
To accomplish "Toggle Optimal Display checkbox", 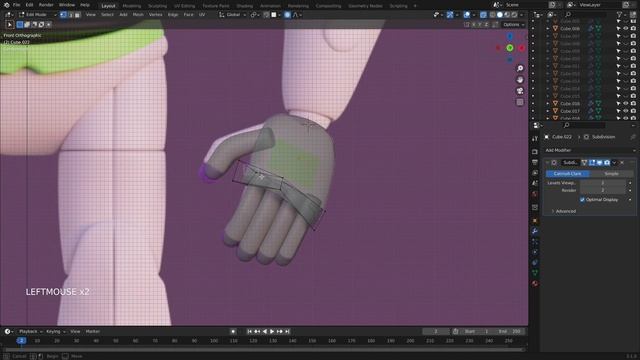I will (x=582, y=200).
